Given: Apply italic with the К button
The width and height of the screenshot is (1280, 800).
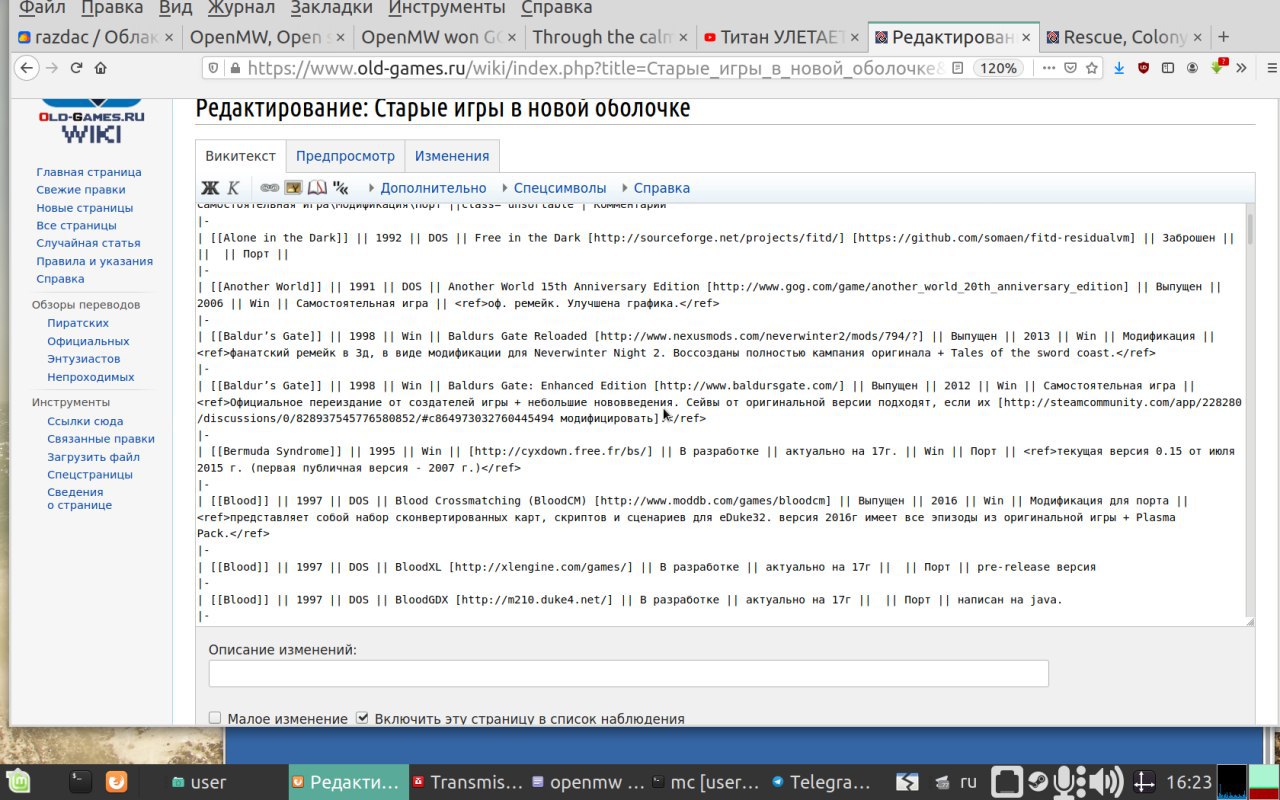Looking at the screenshot, I should point(233,188).
